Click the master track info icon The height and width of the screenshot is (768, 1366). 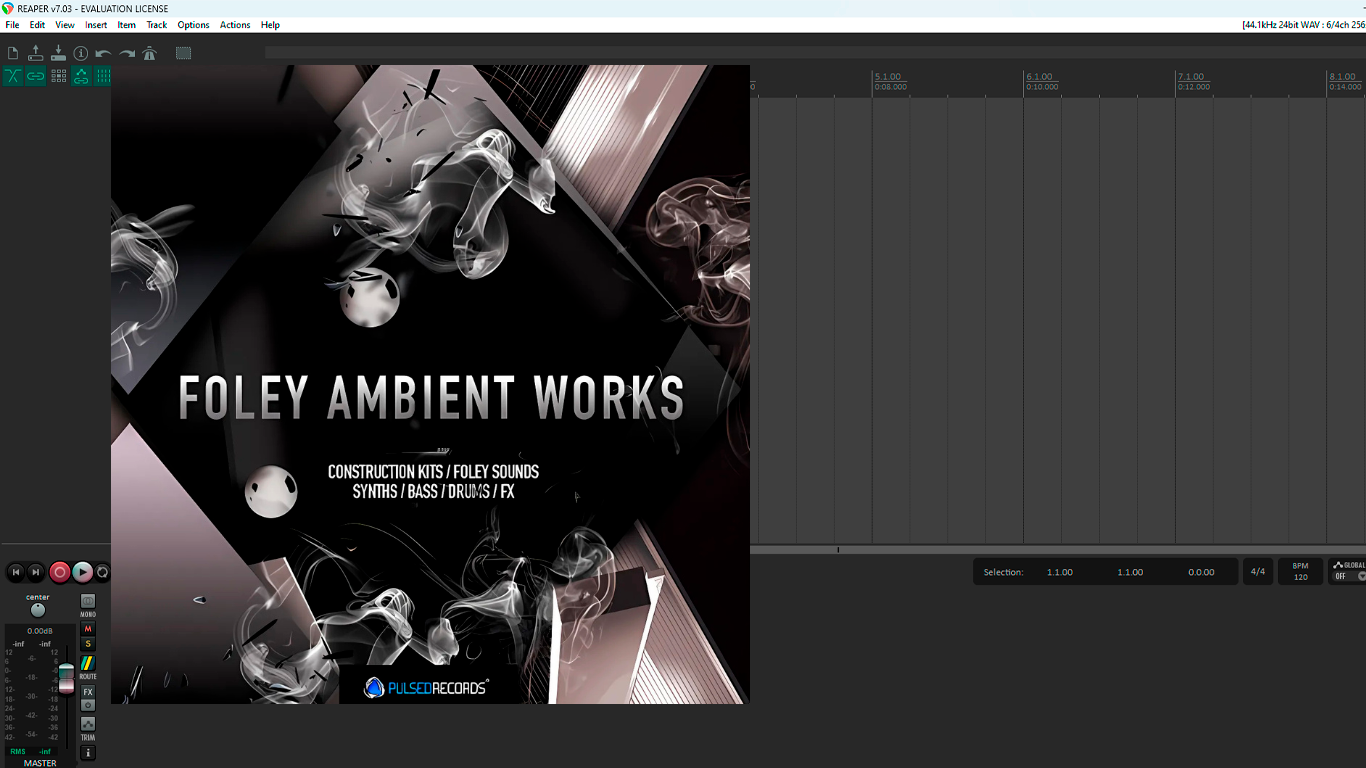88,752
